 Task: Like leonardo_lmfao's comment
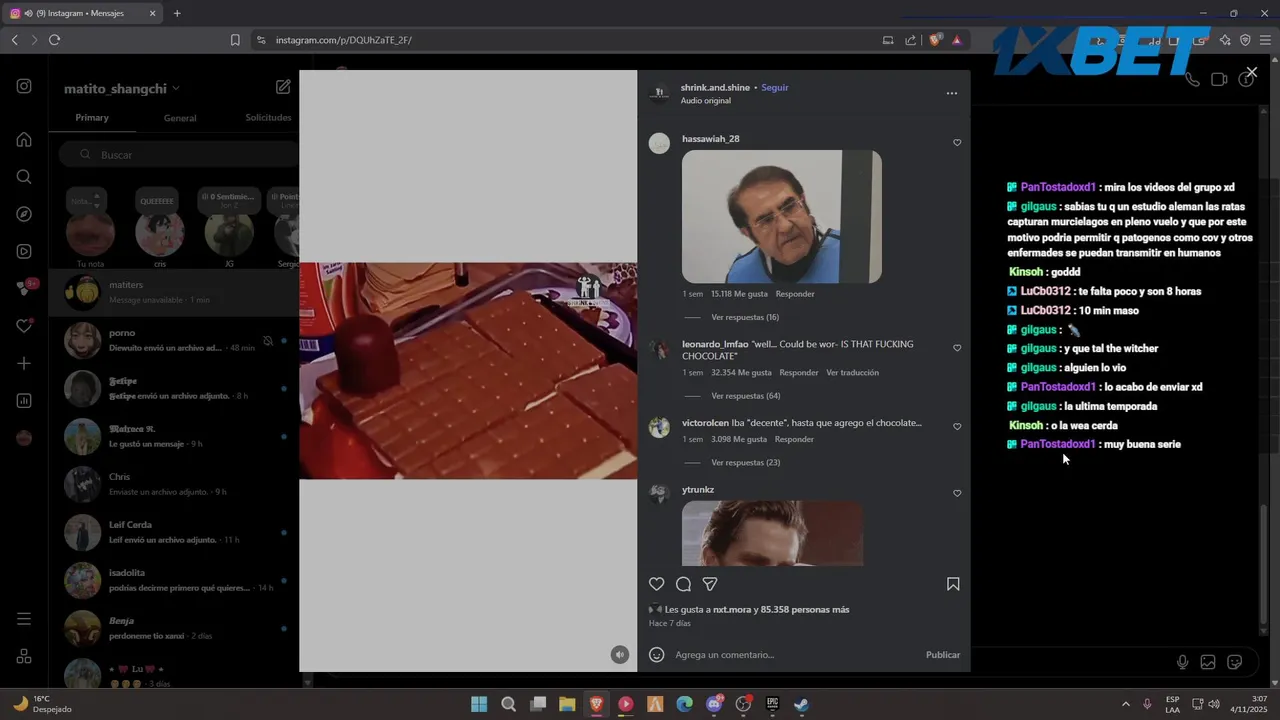pos(957,348)
